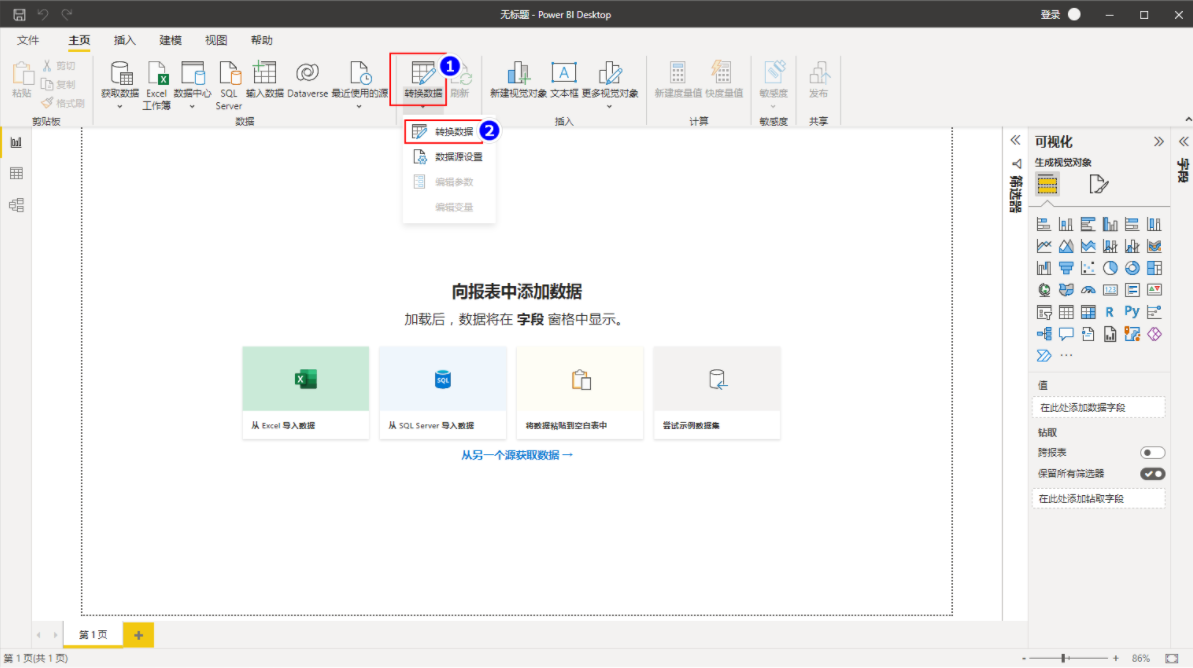The height and width of the screenshot is (668, 1193).
Task: Add a new page with plus button
Action: tap(138, 635)
